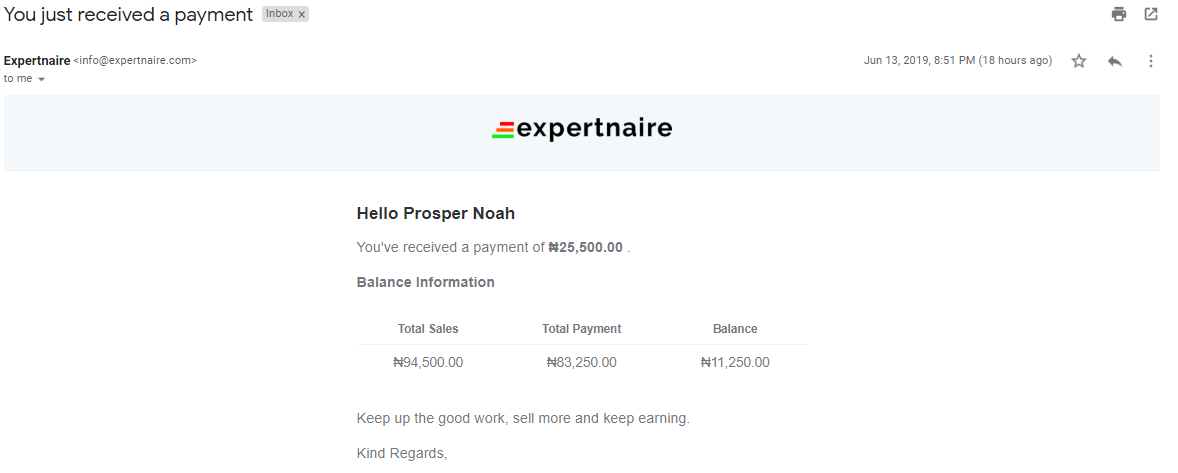Image resolution: width=1178 pixels, height=473 pixels.
Task: Open the email in a new window
Action: pyautogui.click(x=1150, y=14)
